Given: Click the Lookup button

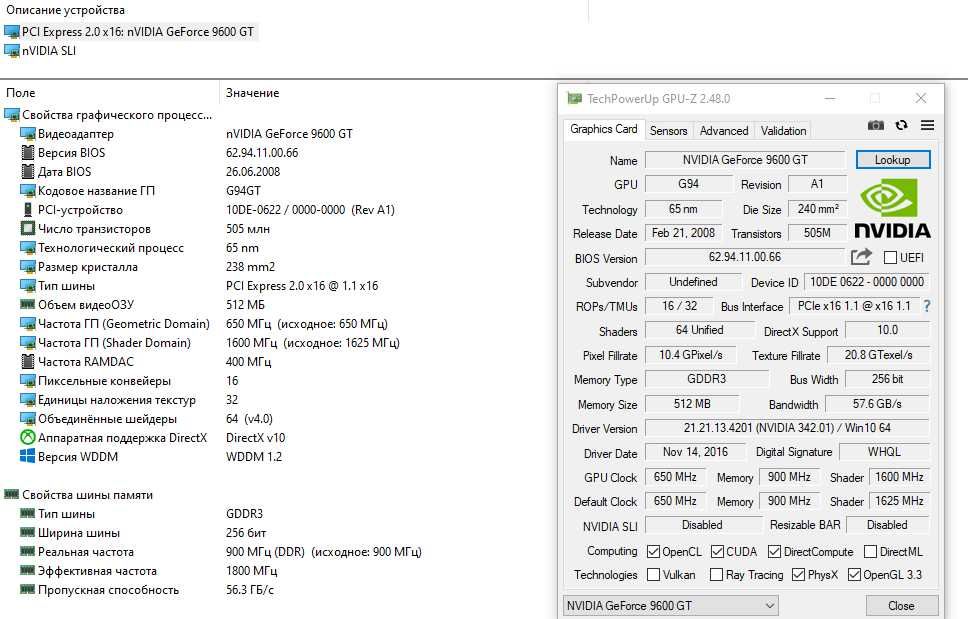Looking at the screenshot, I should click(893, 160).
